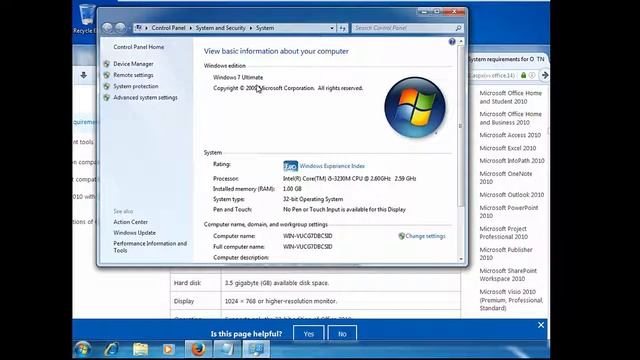Open the Microsoft OneNote 2010 link
640x360 pixels.
click(506, 178)
